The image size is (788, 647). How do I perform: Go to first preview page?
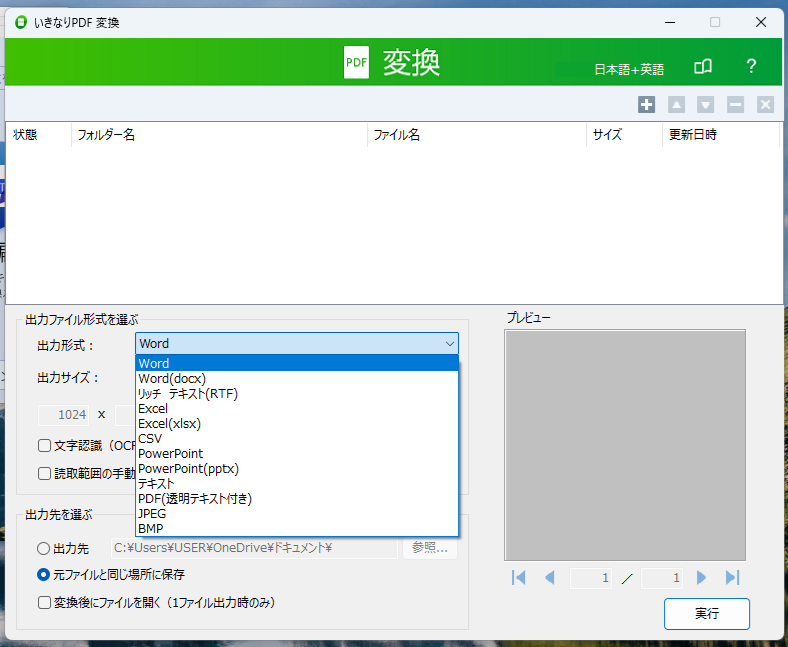pyautogui.click(x=519, y=578)
